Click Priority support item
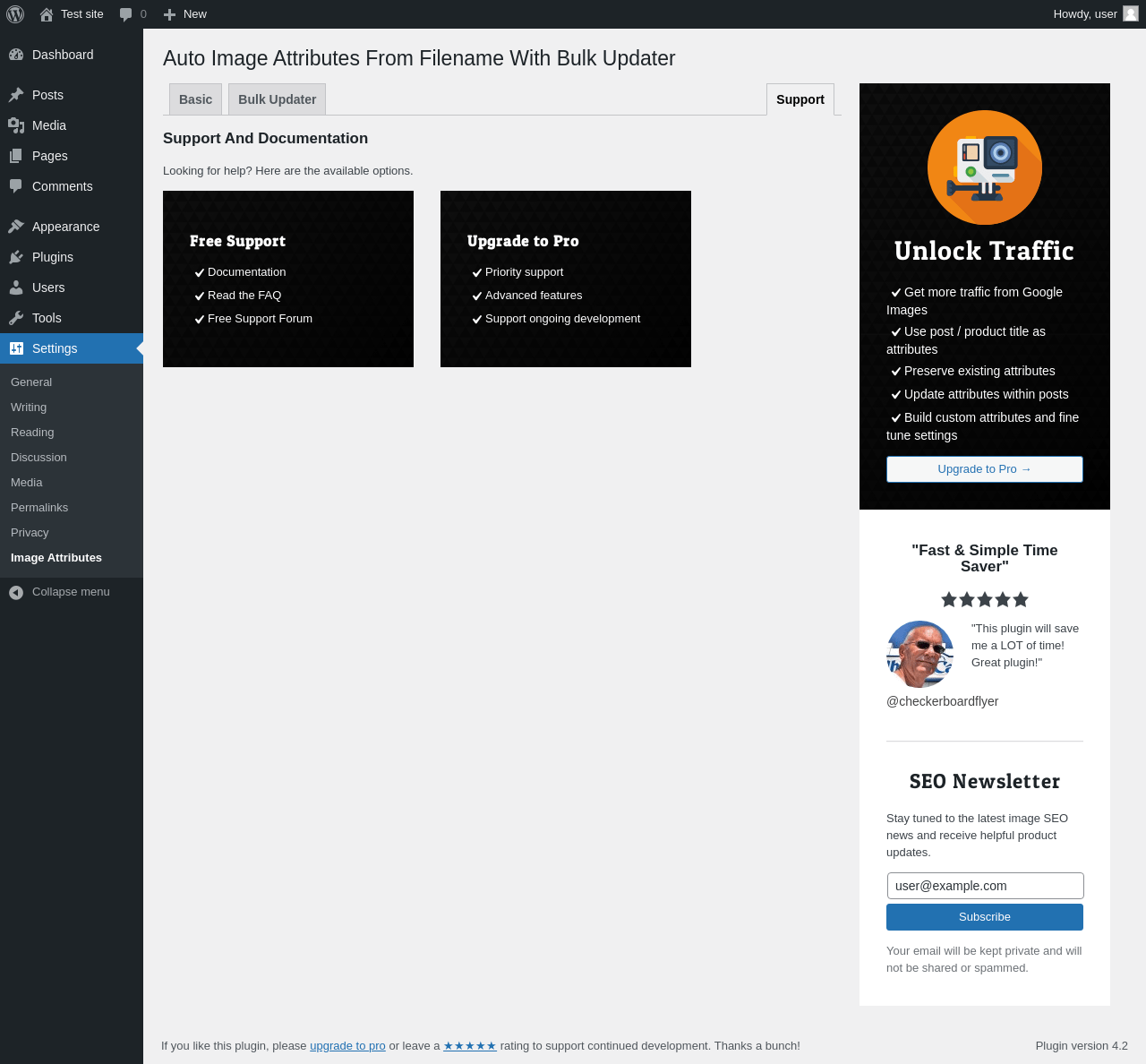The width and height of the screenshot is (1146, 1064). tap(524, 272)
